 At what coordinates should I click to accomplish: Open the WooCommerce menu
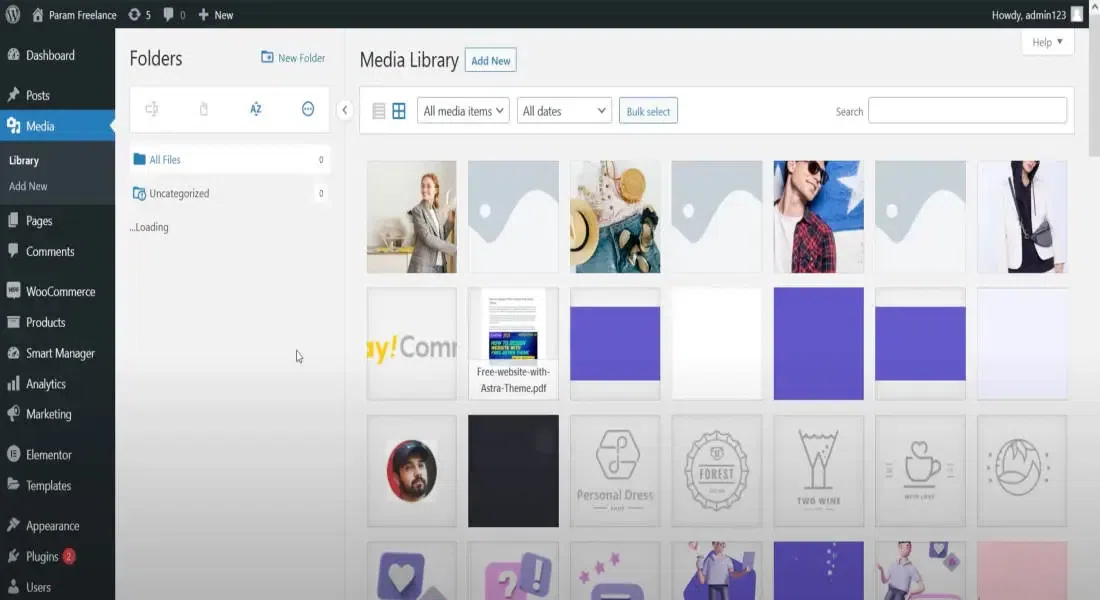point(58,292)
